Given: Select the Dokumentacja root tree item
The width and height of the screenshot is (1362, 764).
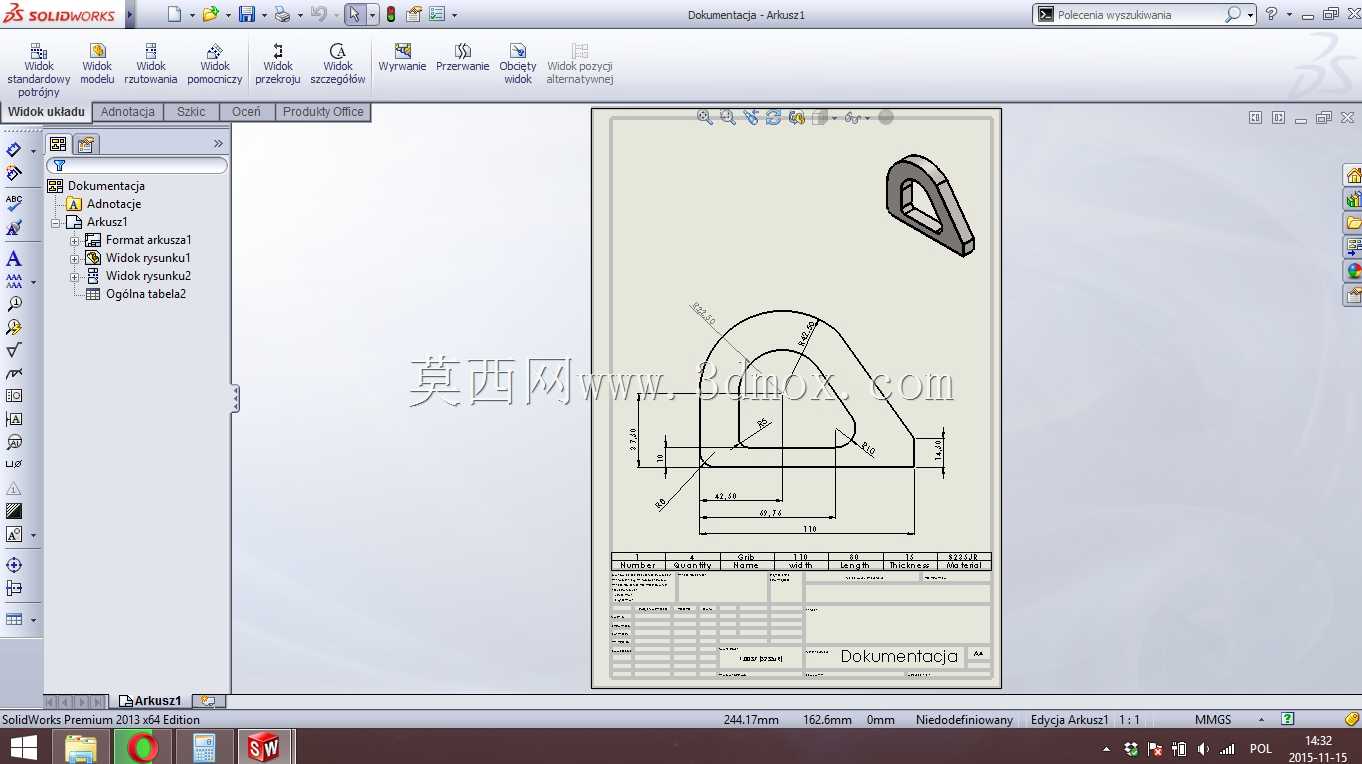Looking at the screenshot, I should click(106, 186).
